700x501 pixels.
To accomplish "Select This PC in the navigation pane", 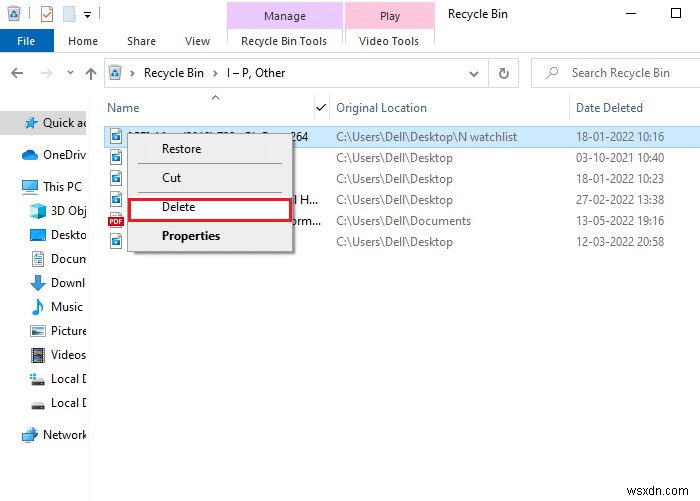I will (53, 187).
